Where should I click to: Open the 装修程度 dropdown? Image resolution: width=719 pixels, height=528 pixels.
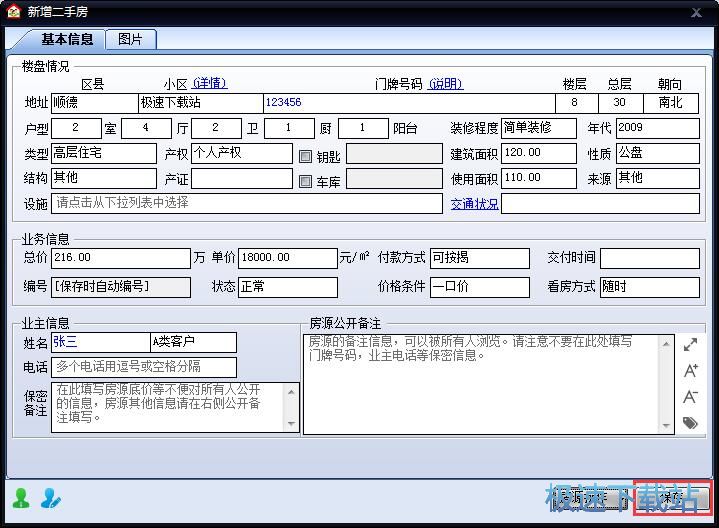(x=539, y=128)
